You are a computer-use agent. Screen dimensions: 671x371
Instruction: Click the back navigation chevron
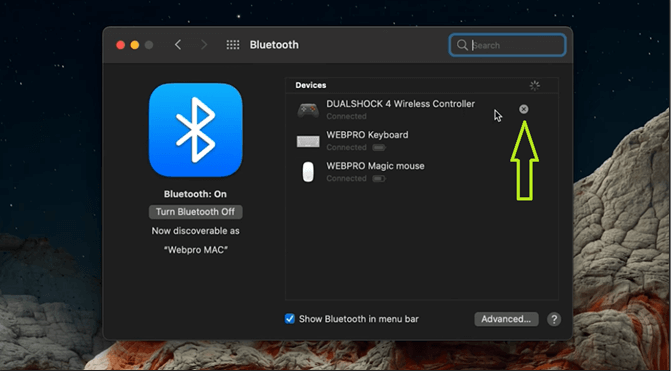[x=178, y=45]
